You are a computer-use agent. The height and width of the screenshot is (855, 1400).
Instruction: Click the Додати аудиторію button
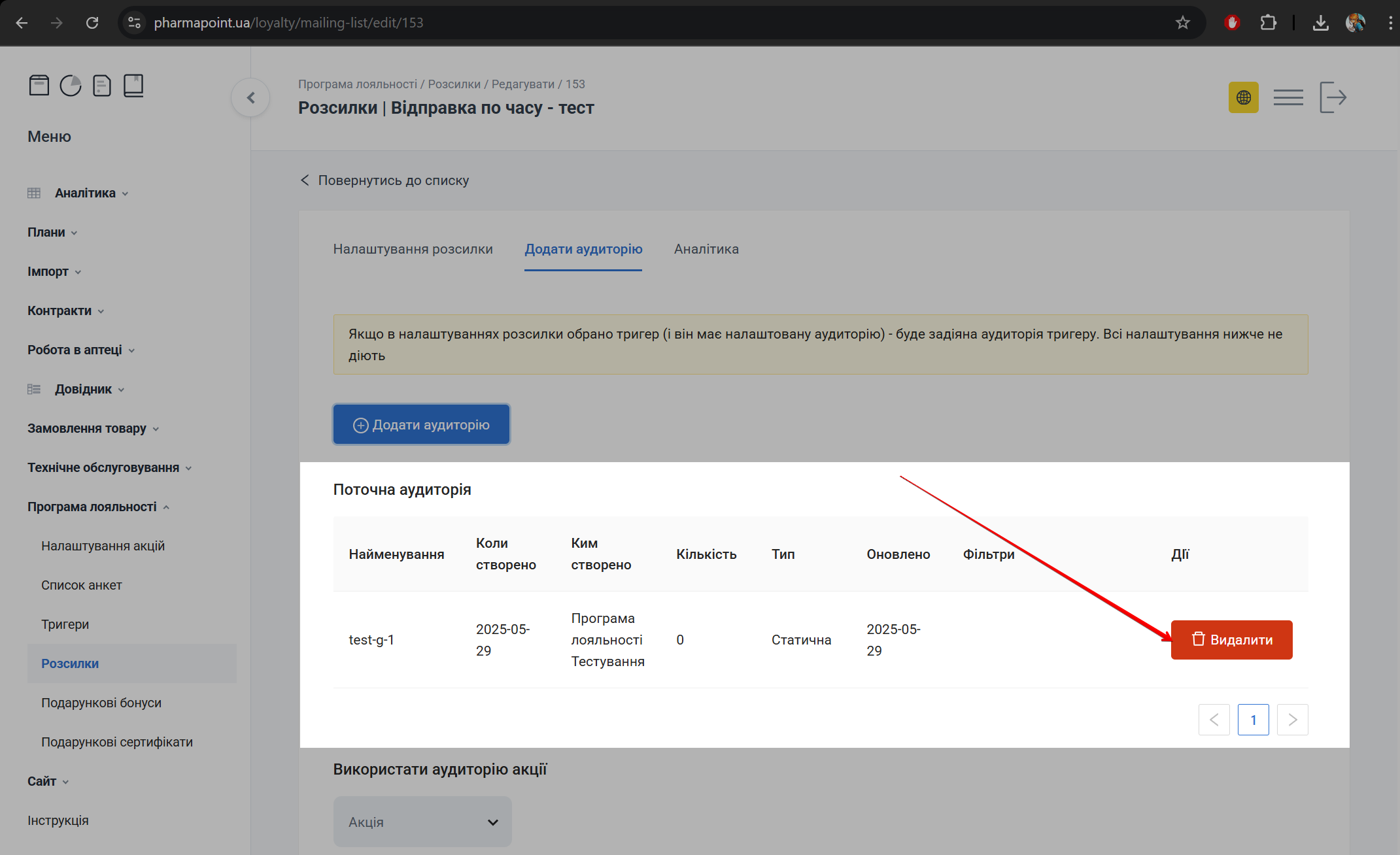tap(421, 425)
